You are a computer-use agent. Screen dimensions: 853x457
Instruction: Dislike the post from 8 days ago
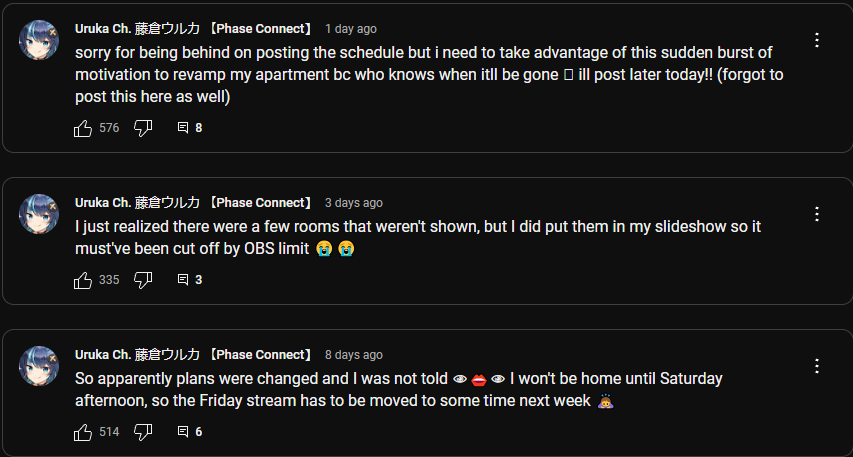tap(143, 433)
